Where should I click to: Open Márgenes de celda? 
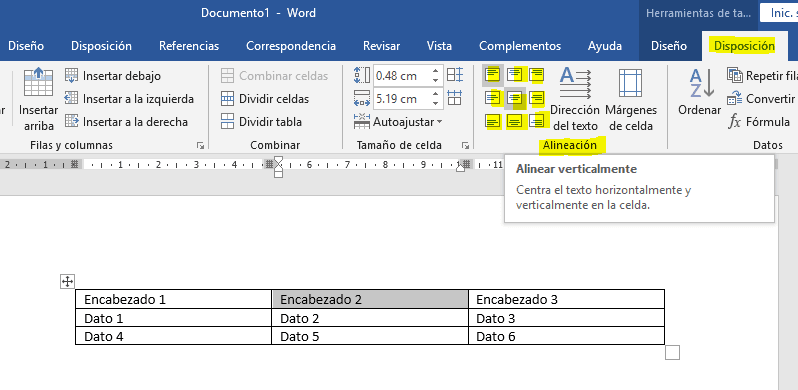click(x=631, y=100)
